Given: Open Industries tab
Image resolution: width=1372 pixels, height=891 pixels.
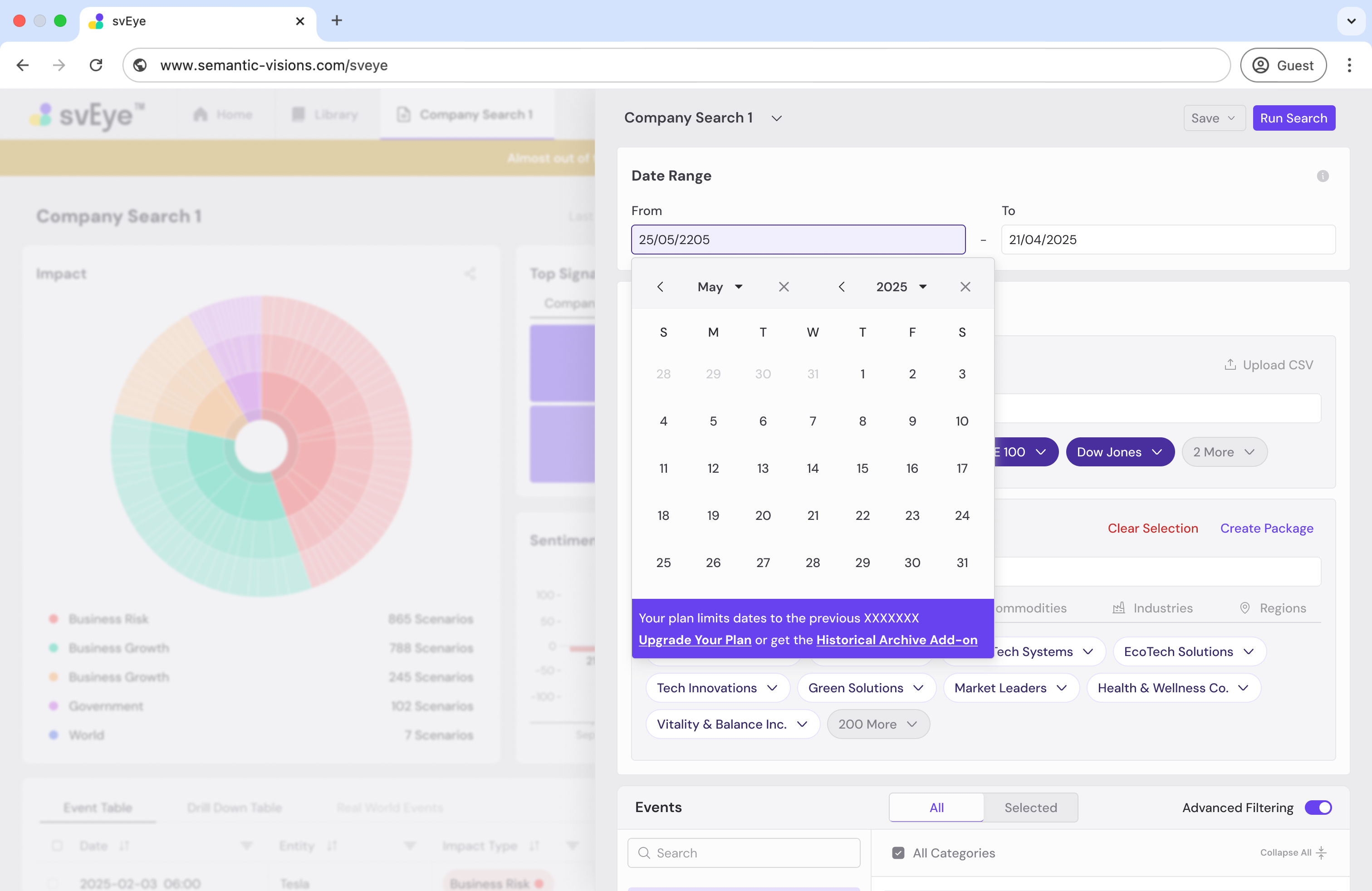Looking at the screenshot, I should tap(1153, 608).
